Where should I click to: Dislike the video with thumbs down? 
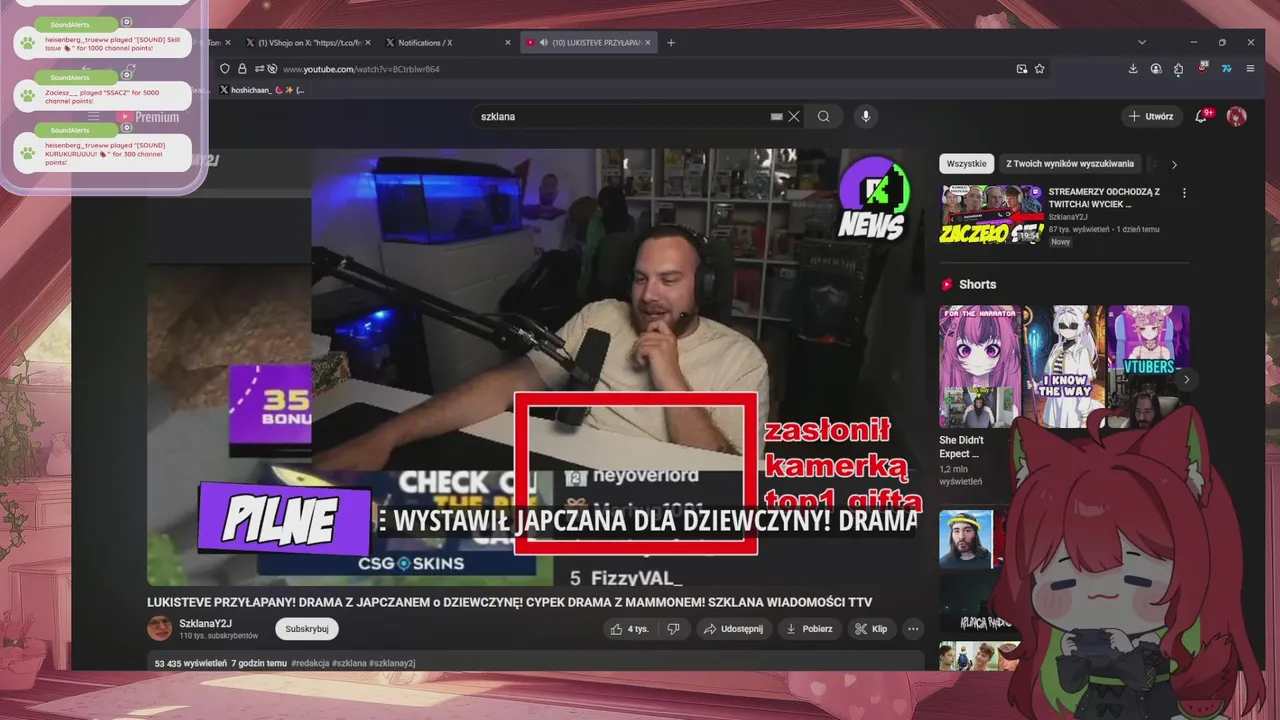pos(673,629)
